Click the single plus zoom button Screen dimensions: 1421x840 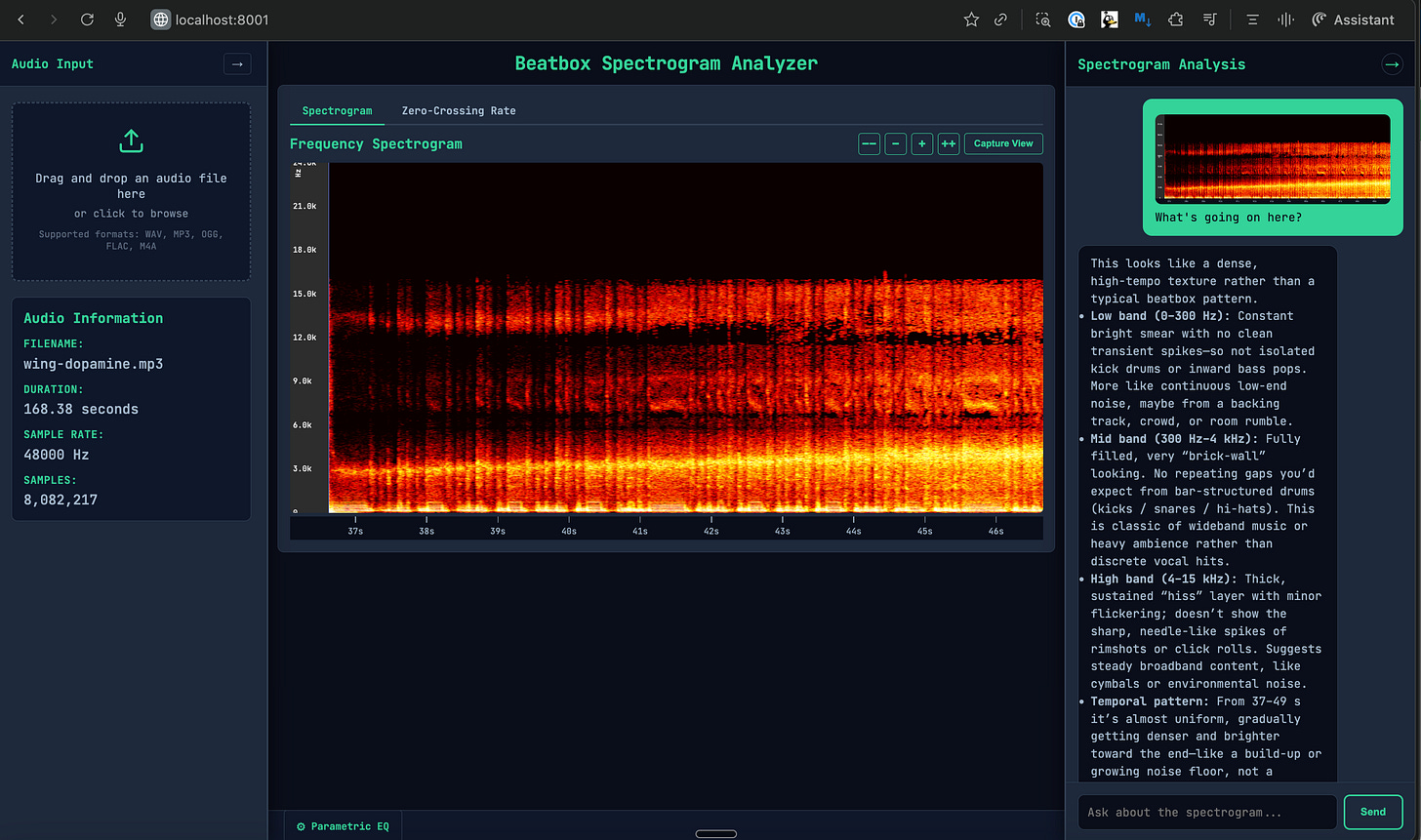[921, 144]
